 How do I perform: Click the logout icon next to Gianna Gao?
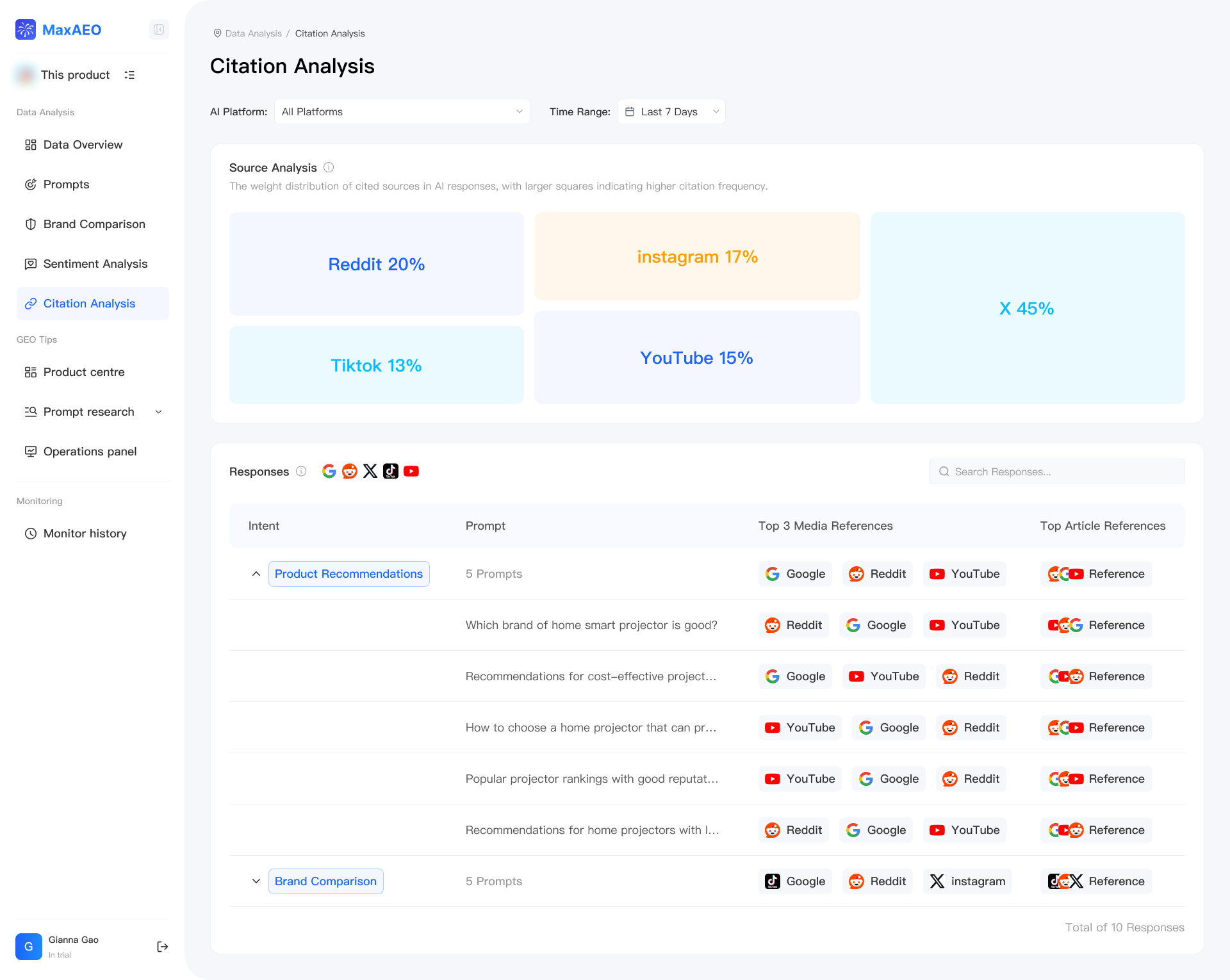point(162,947)
